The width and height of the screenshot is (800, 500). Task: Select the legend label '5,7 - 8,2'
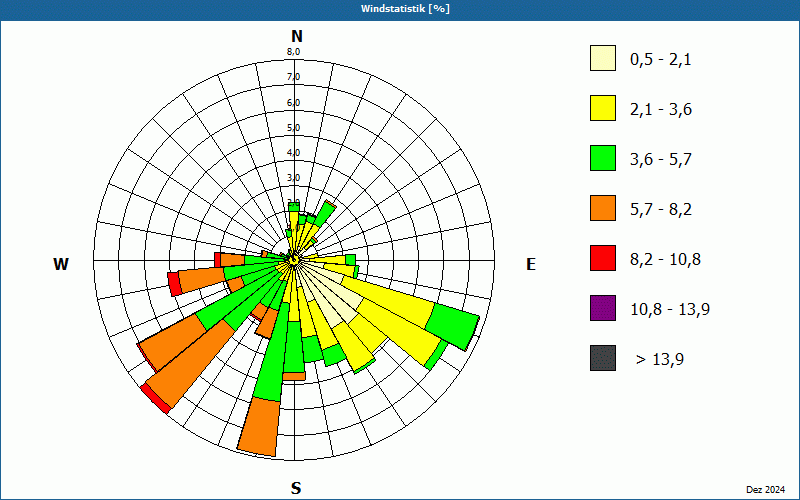coord(661,210)
